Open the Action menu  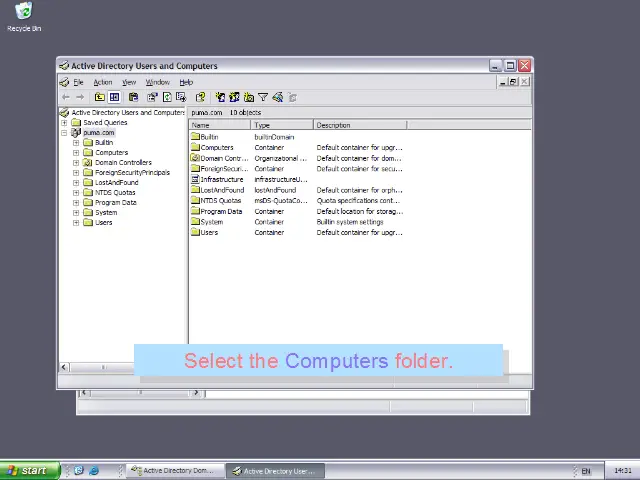103,82
